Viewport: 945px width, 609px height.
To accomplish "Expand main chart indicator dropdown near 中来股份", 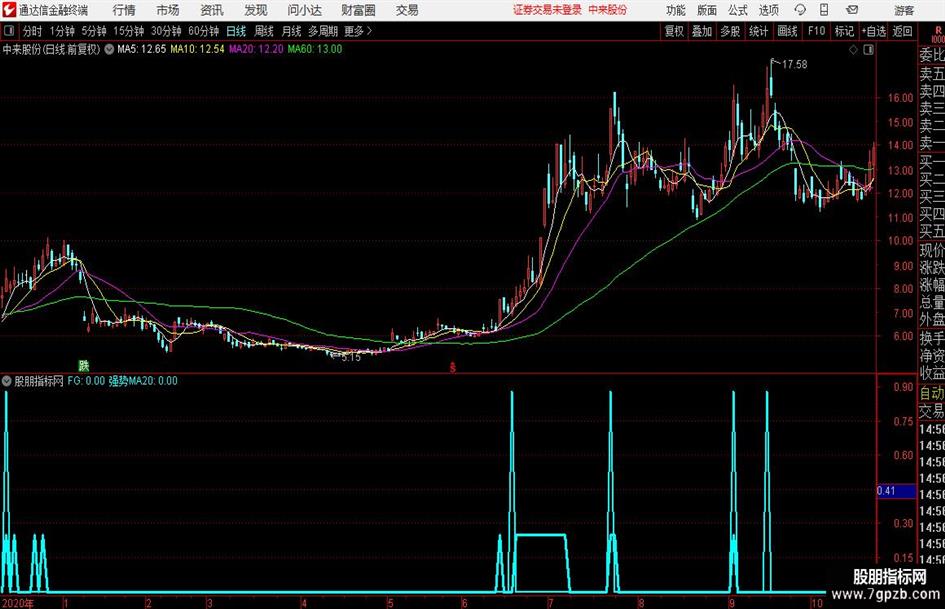I will [x=109, y=49].
